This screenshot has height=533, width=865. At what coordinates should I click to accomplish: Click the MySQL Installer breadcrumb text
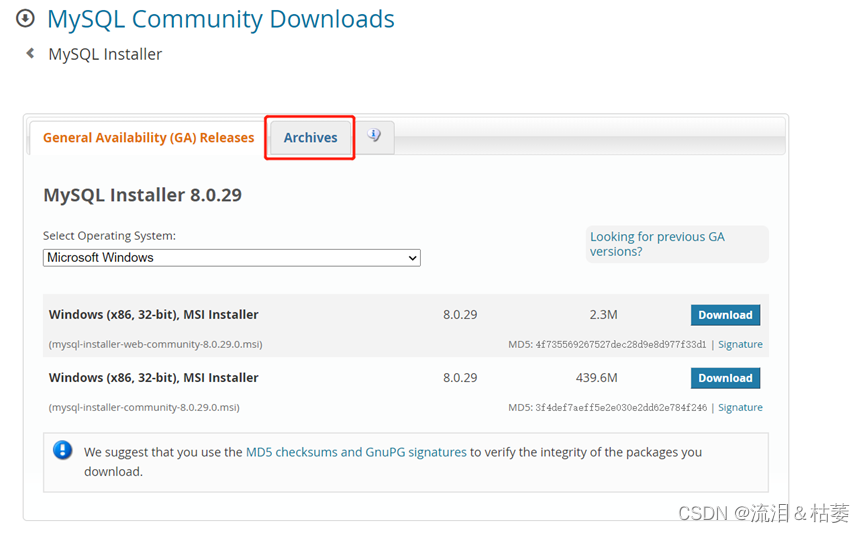click(105, 54)
